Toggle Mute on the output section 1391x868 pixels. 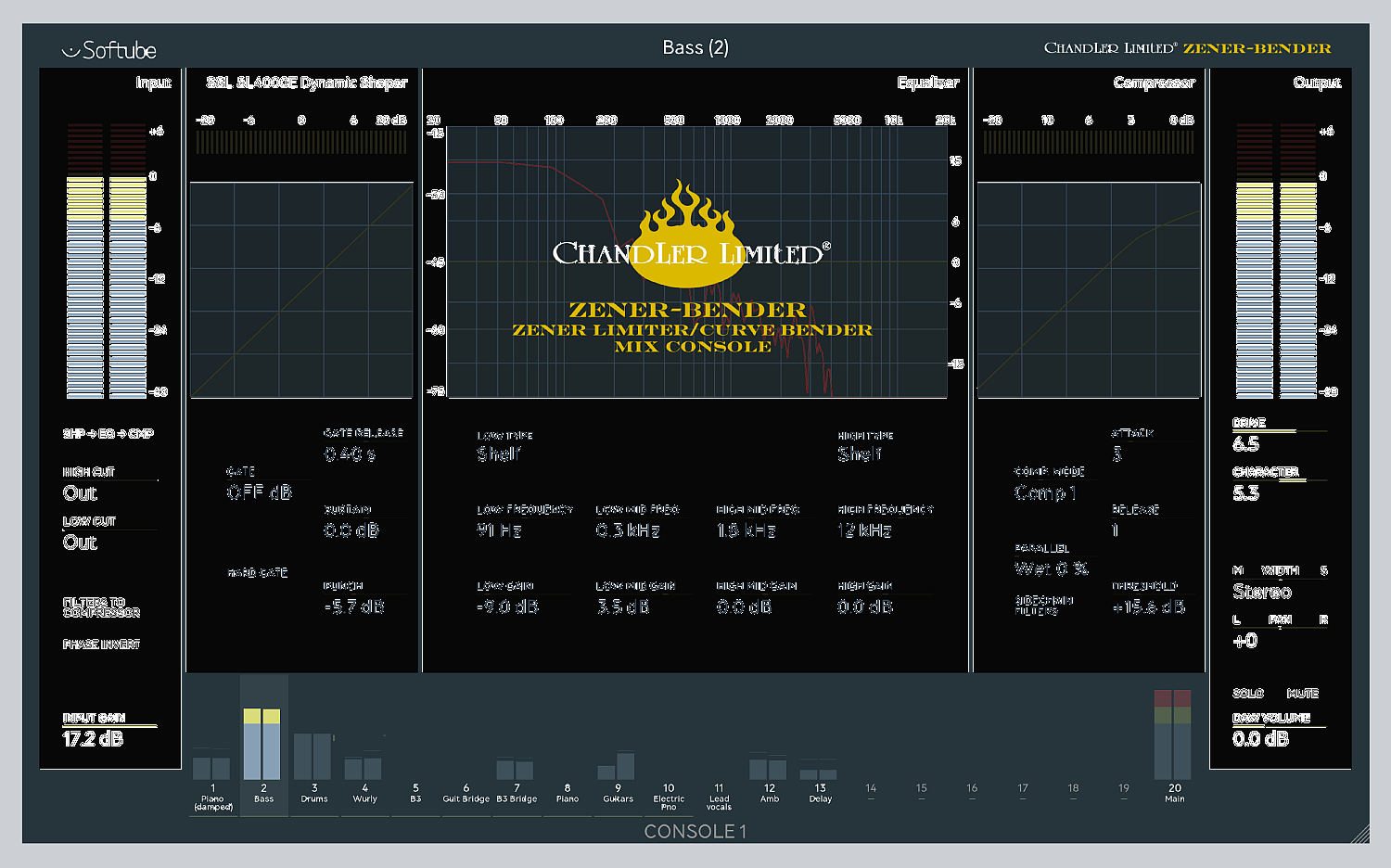[1303, 694]
